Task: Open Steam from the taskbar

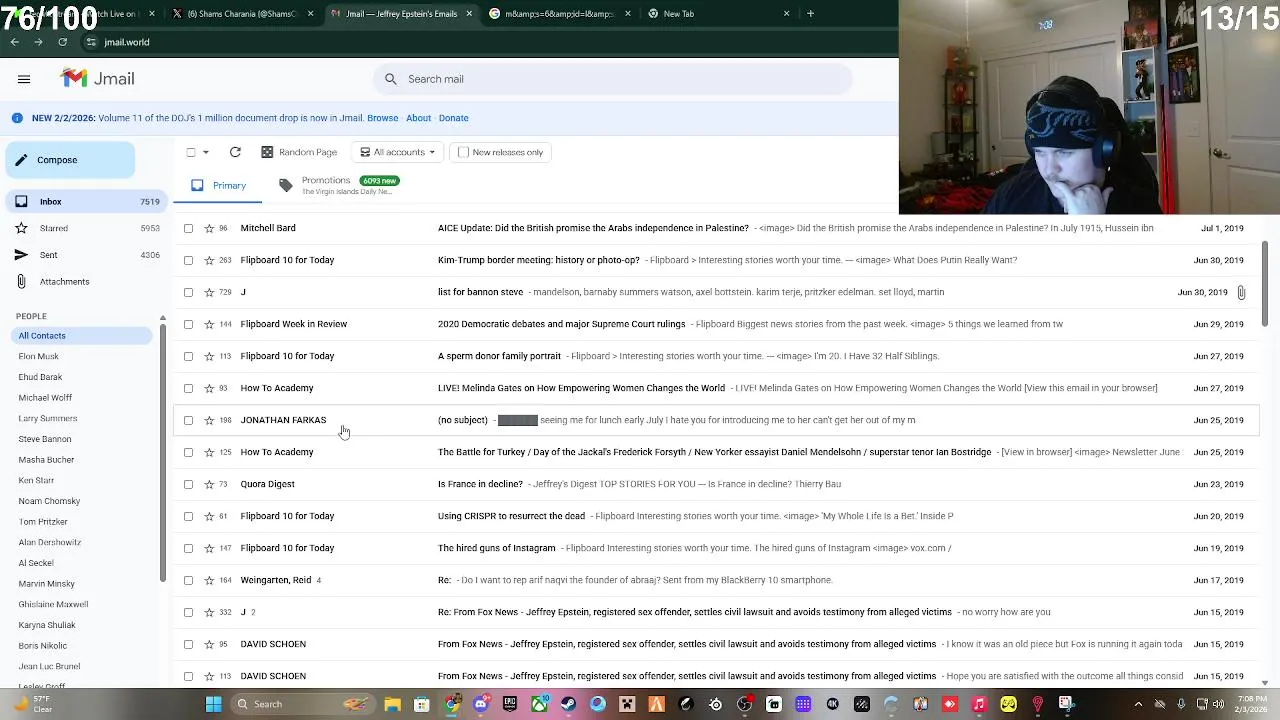Action: 568,704
